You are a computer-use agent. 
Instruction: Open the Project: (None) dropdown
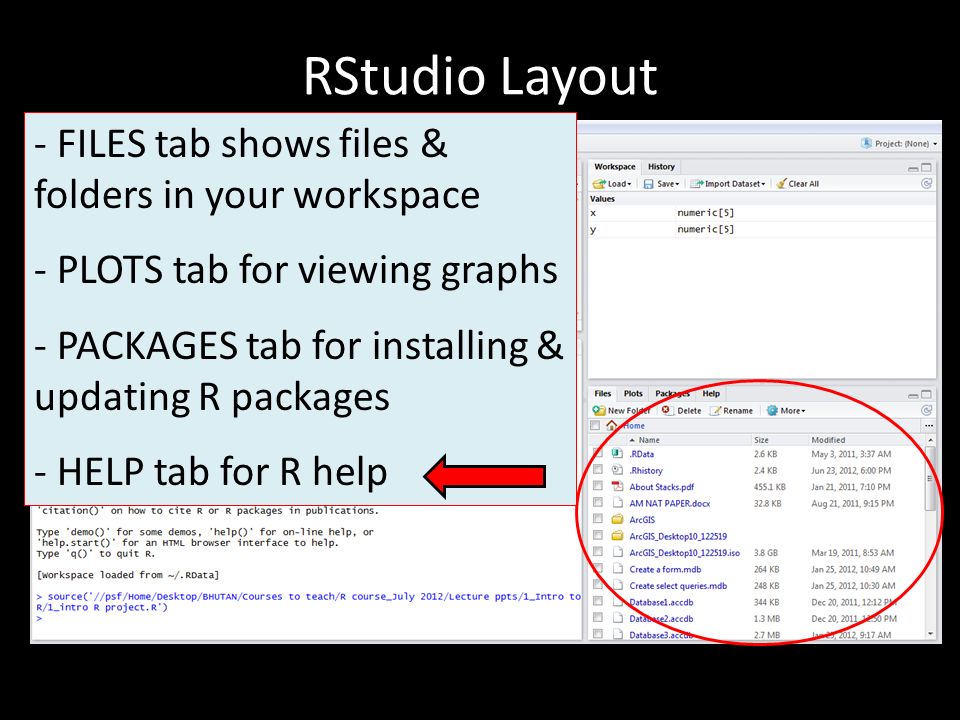pyautogui.click(x=899, y=144)
